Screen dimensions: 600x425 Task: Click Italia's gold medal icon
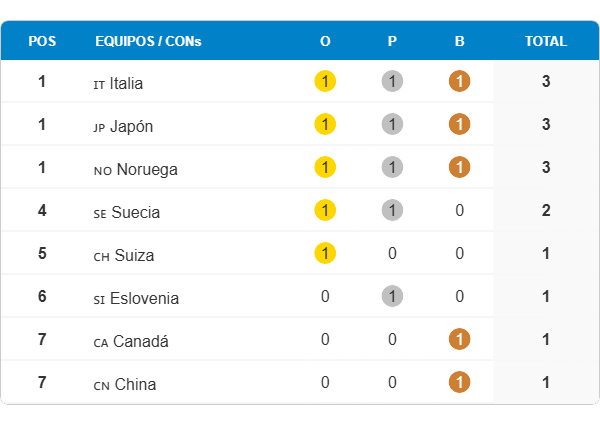(325, 81)
